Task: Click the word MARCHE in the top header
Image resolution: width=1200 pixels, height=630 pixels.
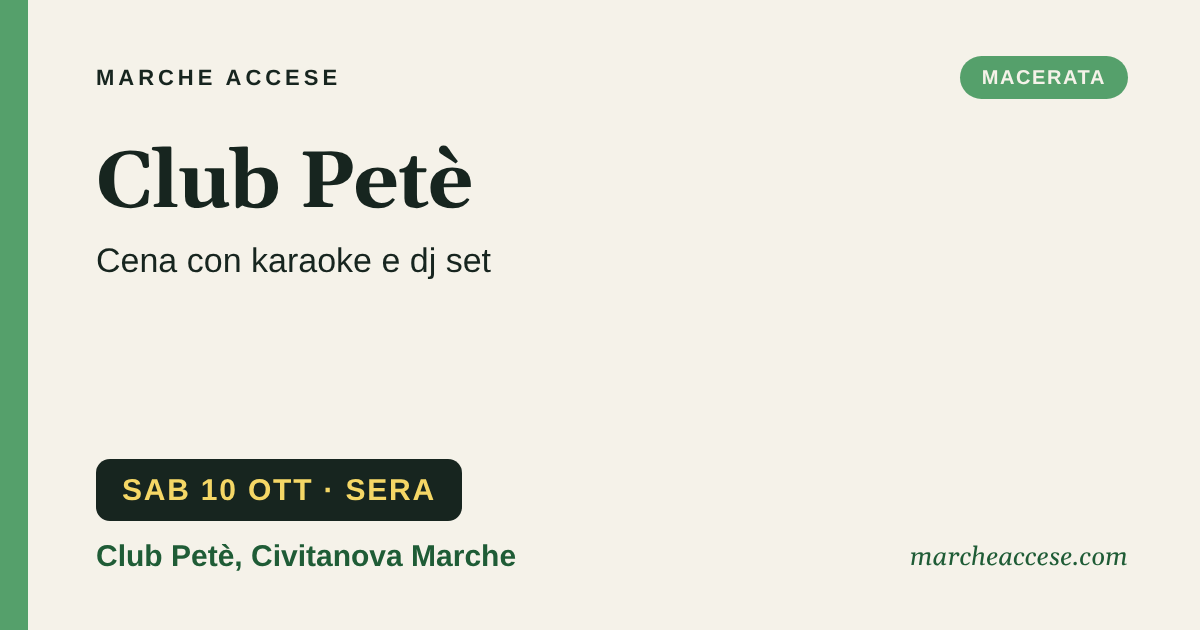Action: (x=156, y=78)
